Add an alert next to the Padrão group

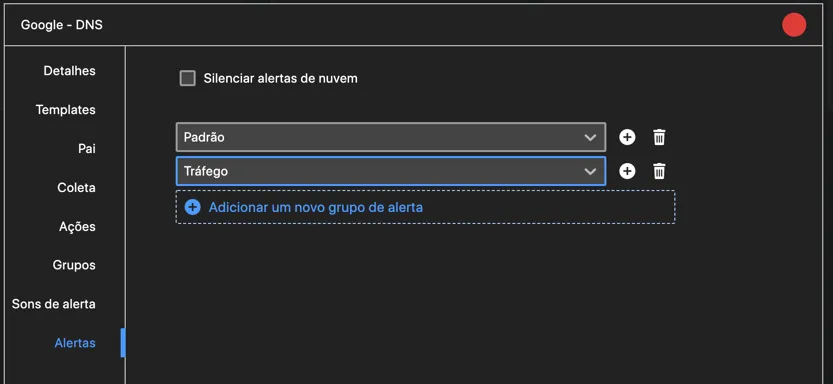click(627, 137)
